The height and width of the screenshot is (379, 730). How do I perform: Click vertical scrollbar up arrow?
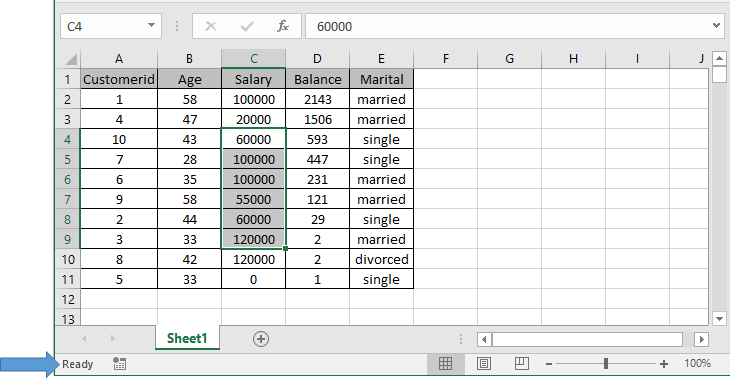coord(719,59)
